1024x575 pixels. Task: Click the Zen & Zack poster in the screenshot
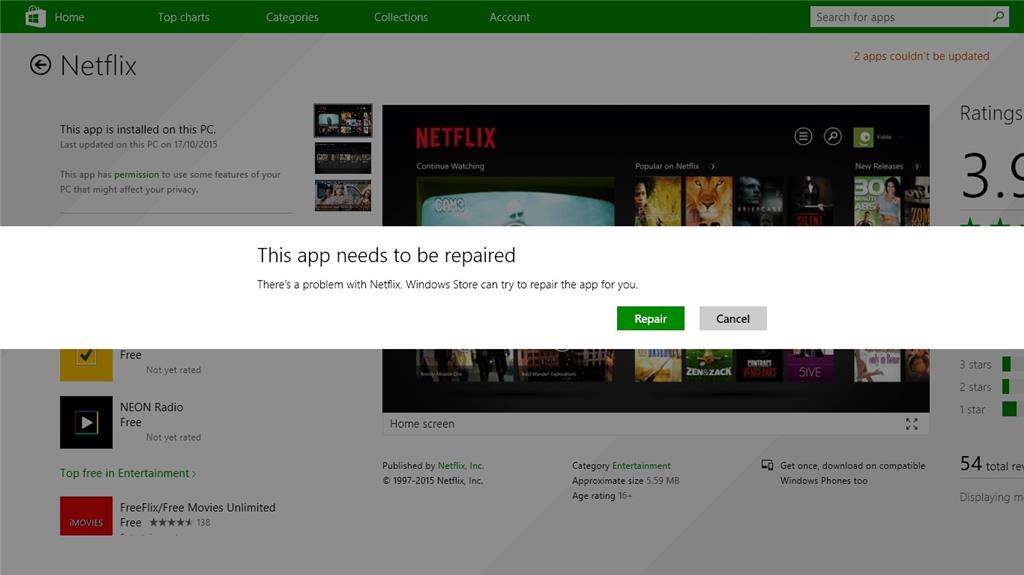coord(709,366)
